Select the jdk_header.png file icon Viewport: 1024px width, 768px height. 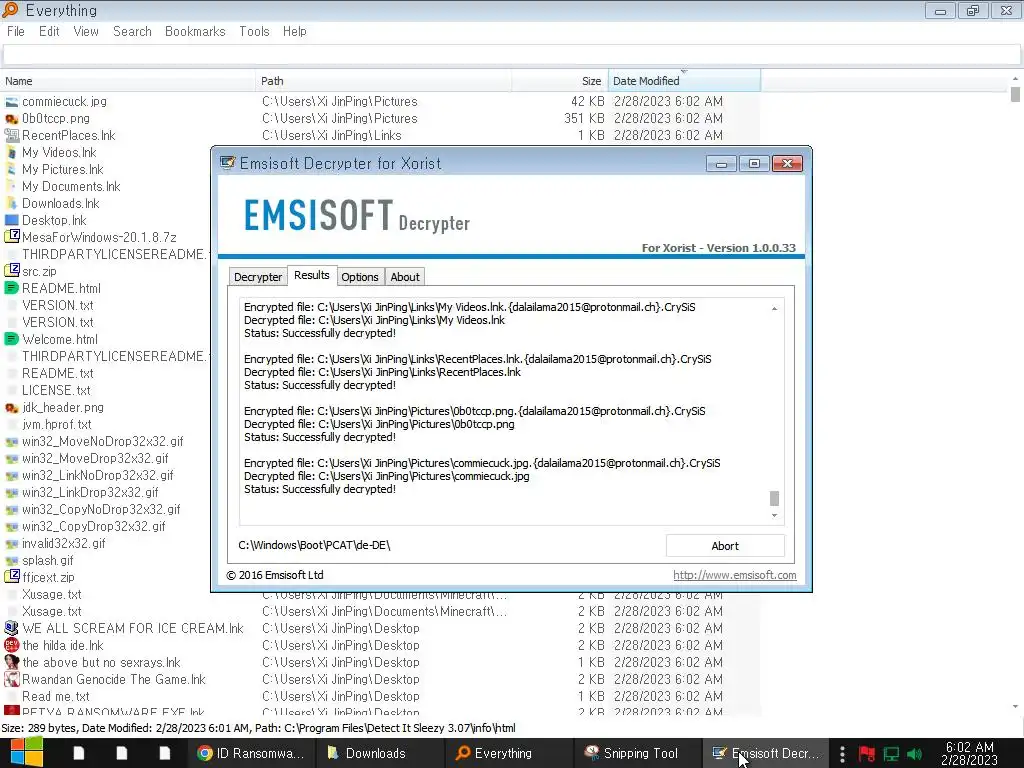tap(12, 408)
